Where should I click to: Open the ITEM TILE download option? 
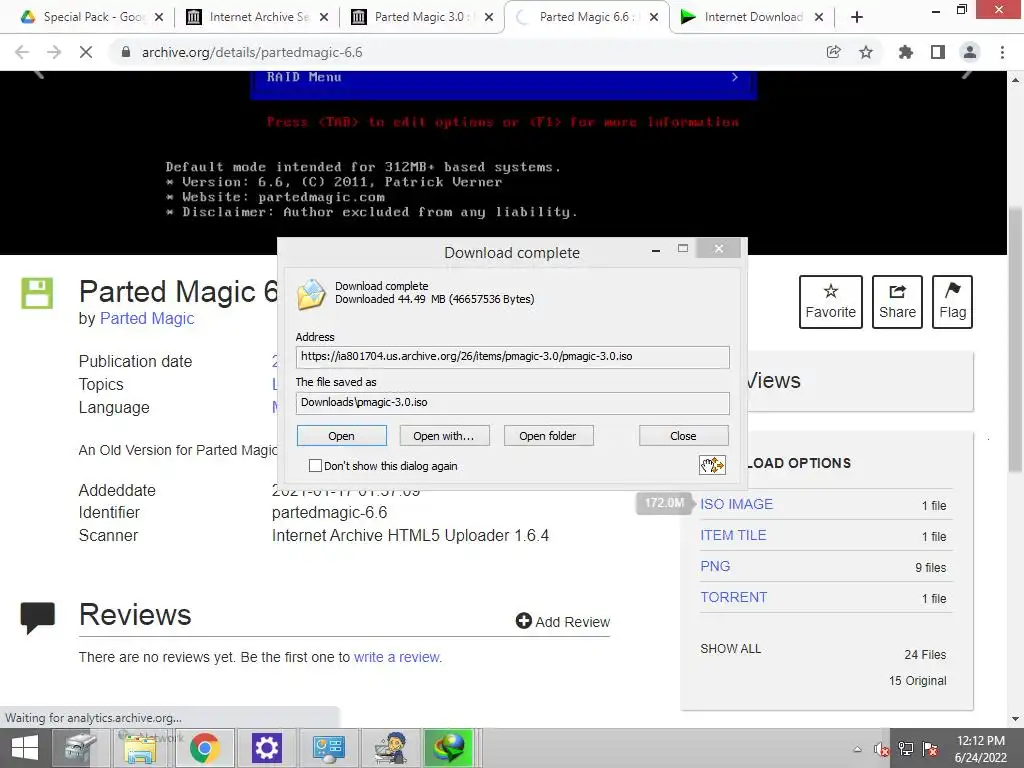(x=733, y=536)
